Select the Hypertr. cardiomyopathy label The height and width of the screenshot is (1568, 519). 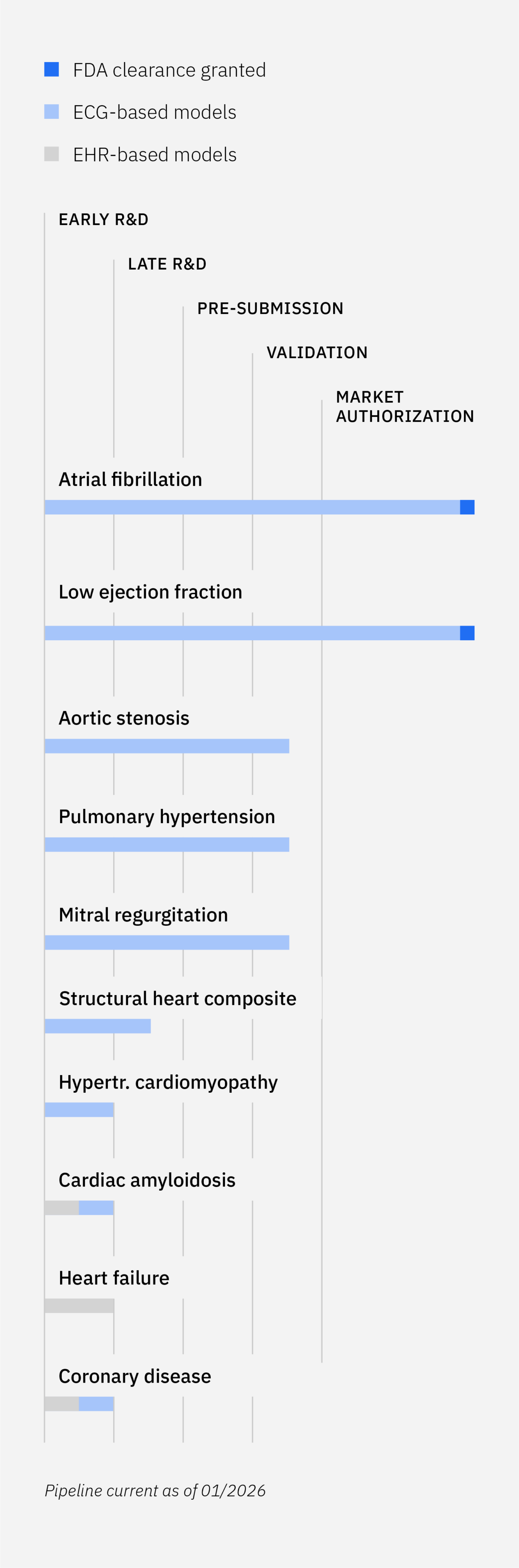pos(168,1082)
